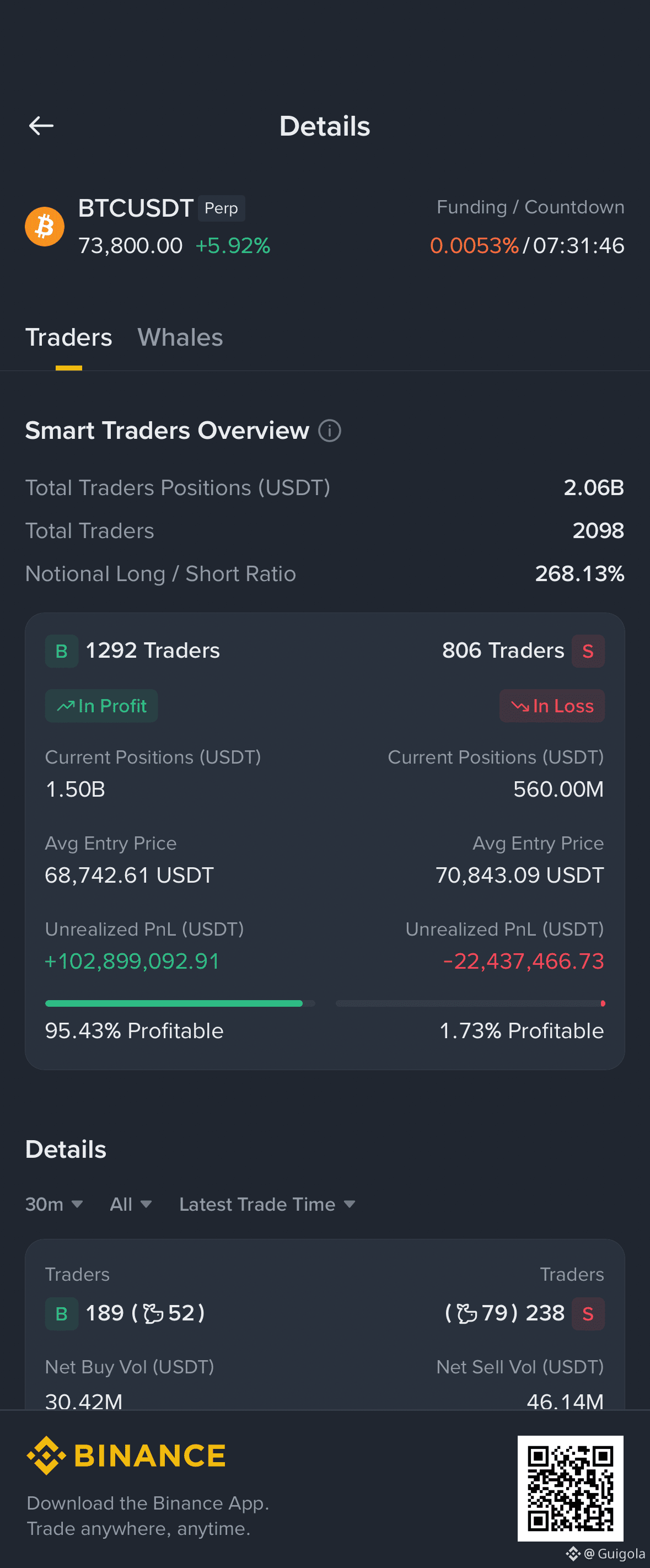Viewport: 650px width, 1568px height.
Task: Tap the whale icon next to 79
Action: coord(467,1314)
